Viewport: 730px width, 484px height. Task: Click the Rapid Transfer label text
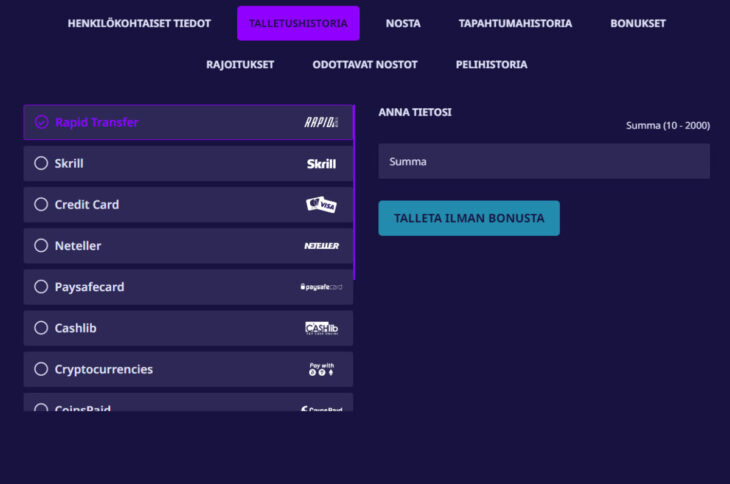click(x=97, y=122)
